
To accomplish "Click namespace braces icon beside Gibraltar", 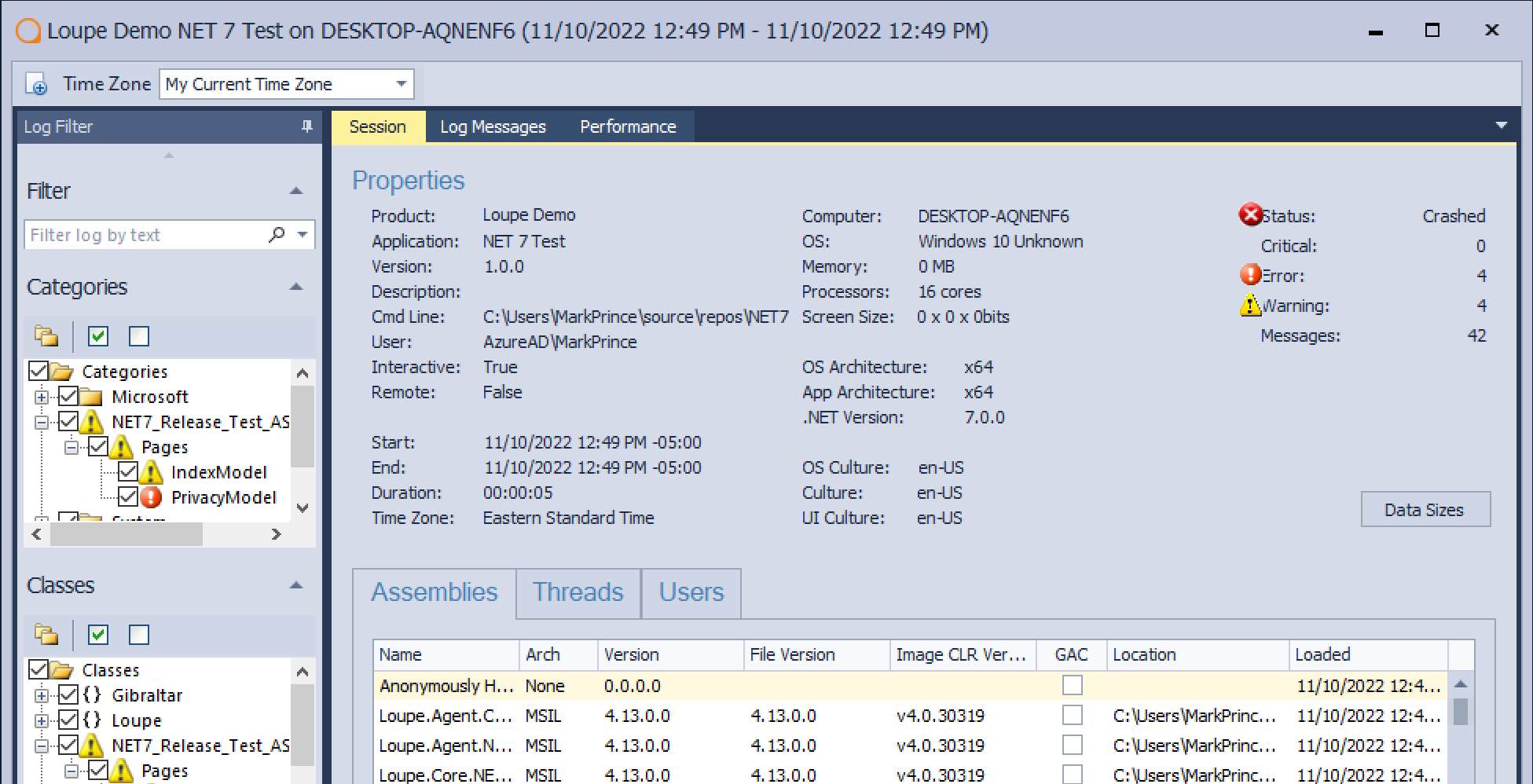I will 92,694.
